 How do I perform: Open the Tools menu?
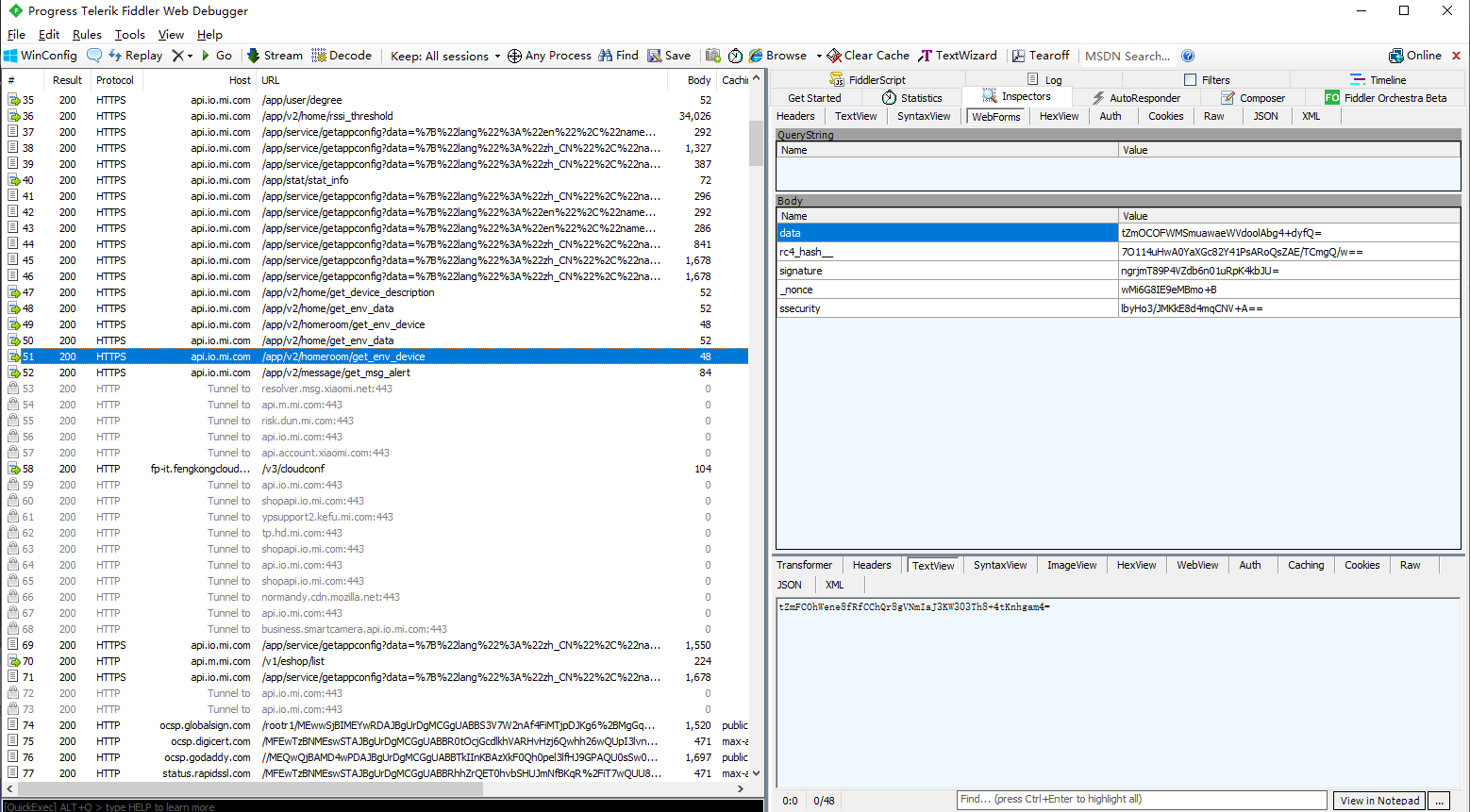130,35
